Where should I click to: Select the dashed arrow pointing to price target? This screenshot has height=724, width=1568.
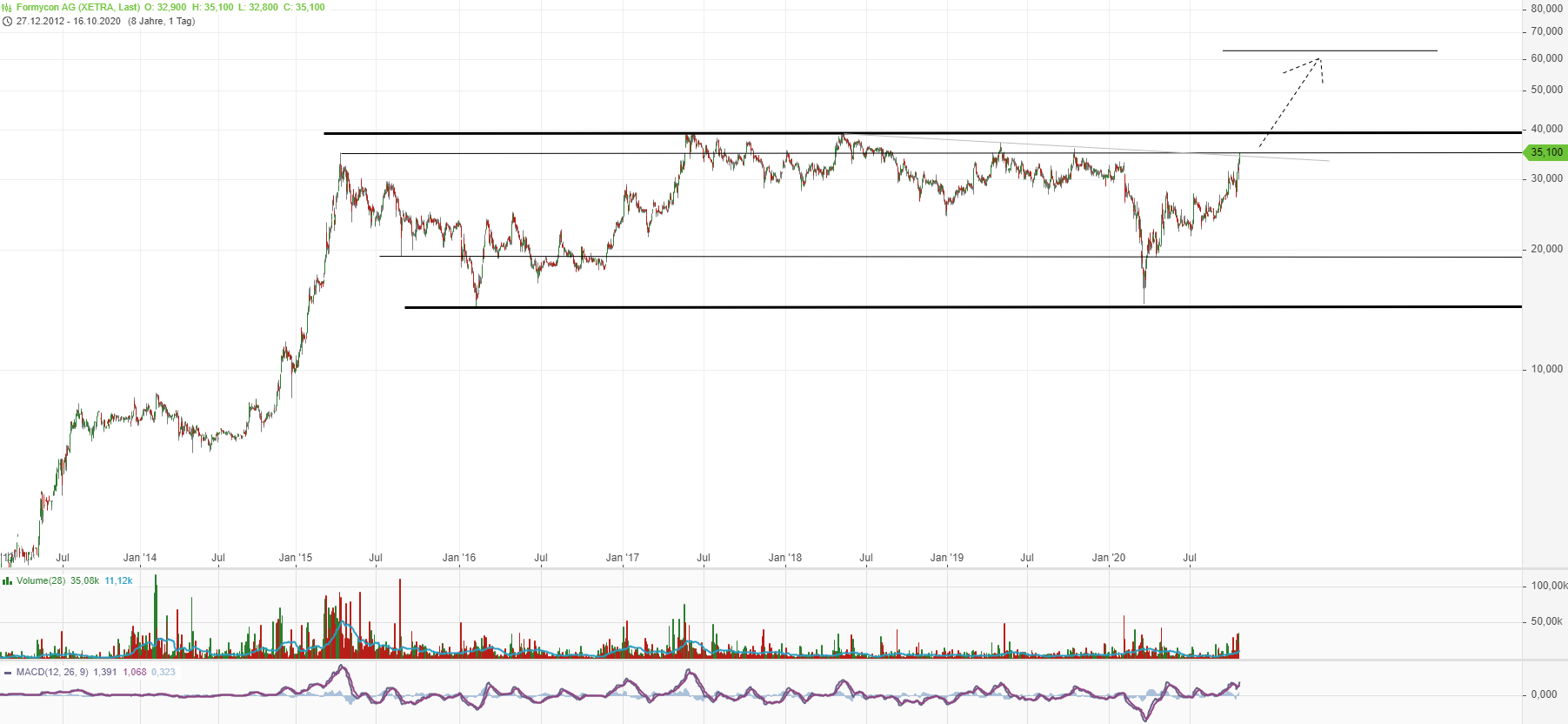pyautogui.click(x=1291, y=97)
